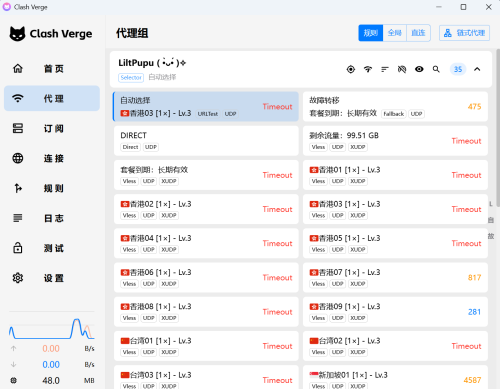Image resolution: width=500 pixels, height=389 pixels.
Task: Click the Logs lines icon
Action: (x=18, y=218)
